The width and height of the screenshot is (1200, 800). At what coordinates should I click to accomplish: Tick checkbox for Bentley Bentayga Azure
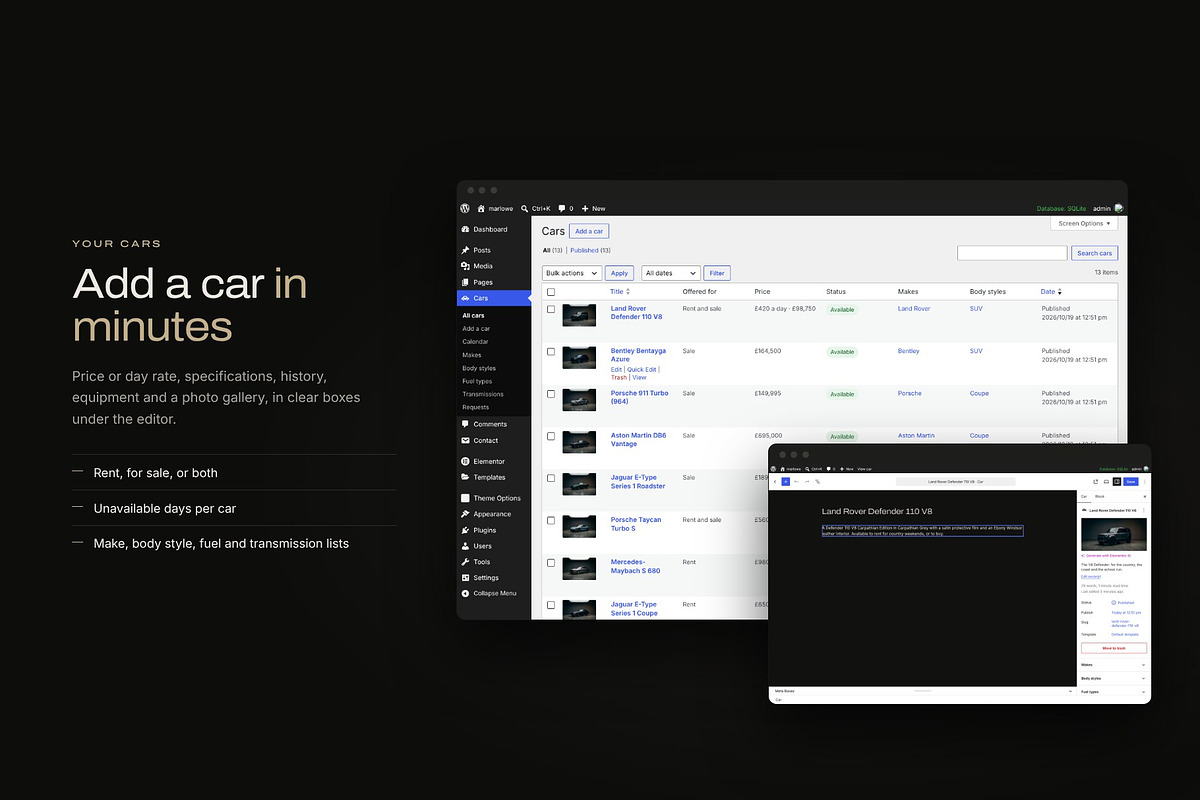click(551, 351)
